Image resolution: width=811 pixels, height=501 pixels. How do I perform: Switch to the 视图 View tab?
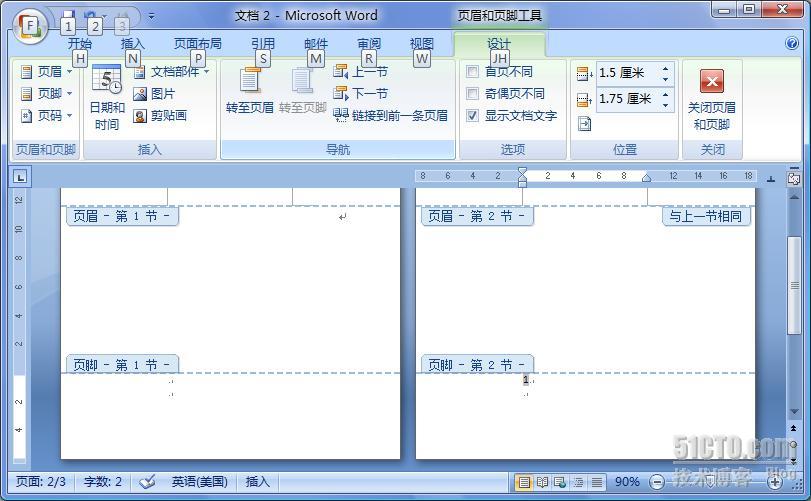click(422, 44)
